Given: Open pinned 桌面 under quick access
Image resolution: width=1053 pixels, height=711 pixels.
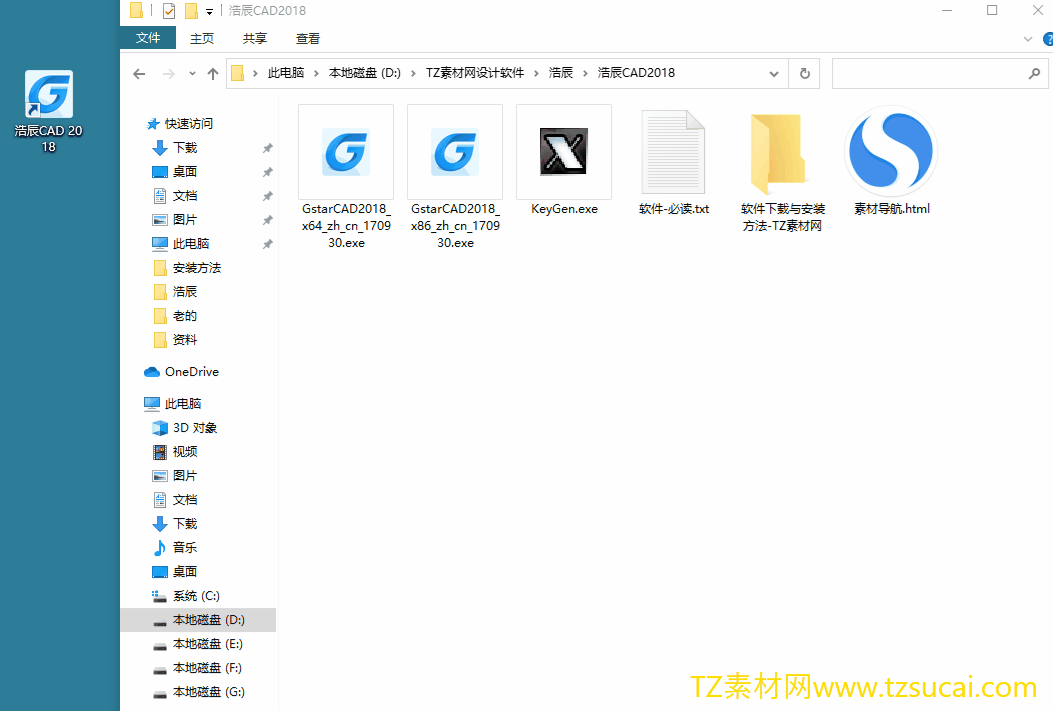Looking at the screenshot, I should pos(175,172).
